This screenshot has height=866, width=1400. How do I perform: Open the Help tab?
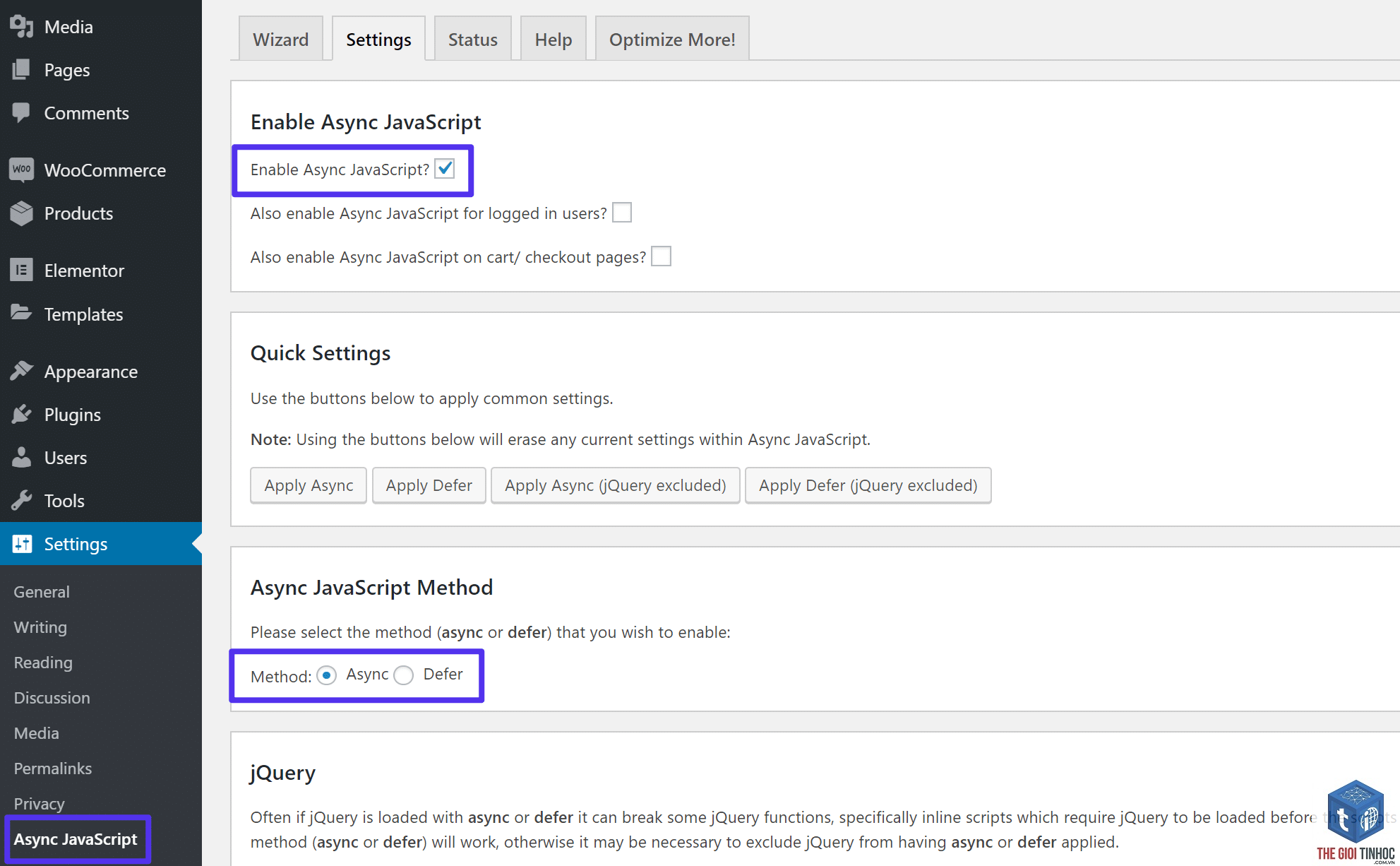(554, 39)
